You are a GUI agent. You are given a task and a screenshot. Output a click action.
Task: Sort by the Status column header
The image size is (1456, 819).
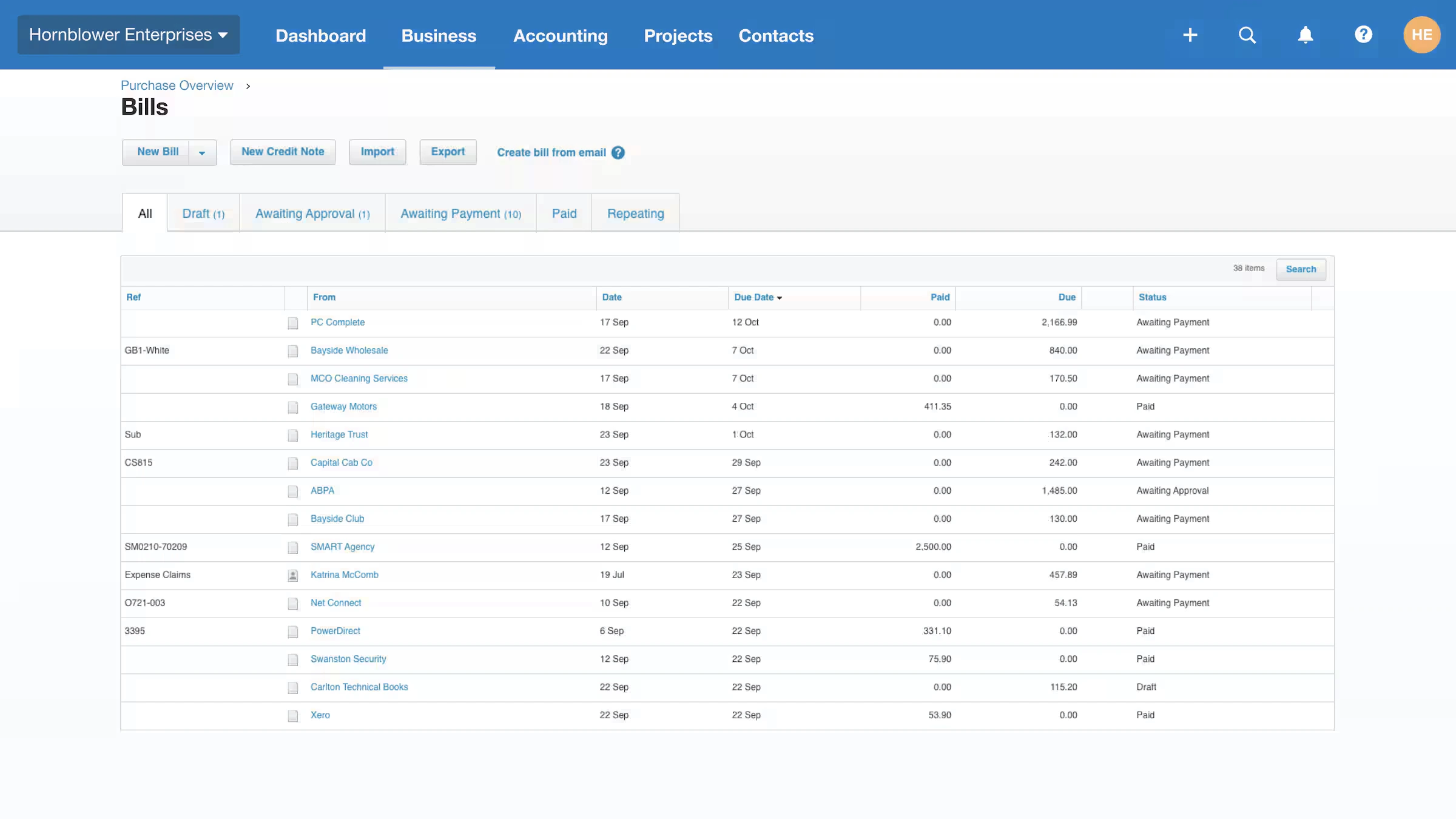1152,297
